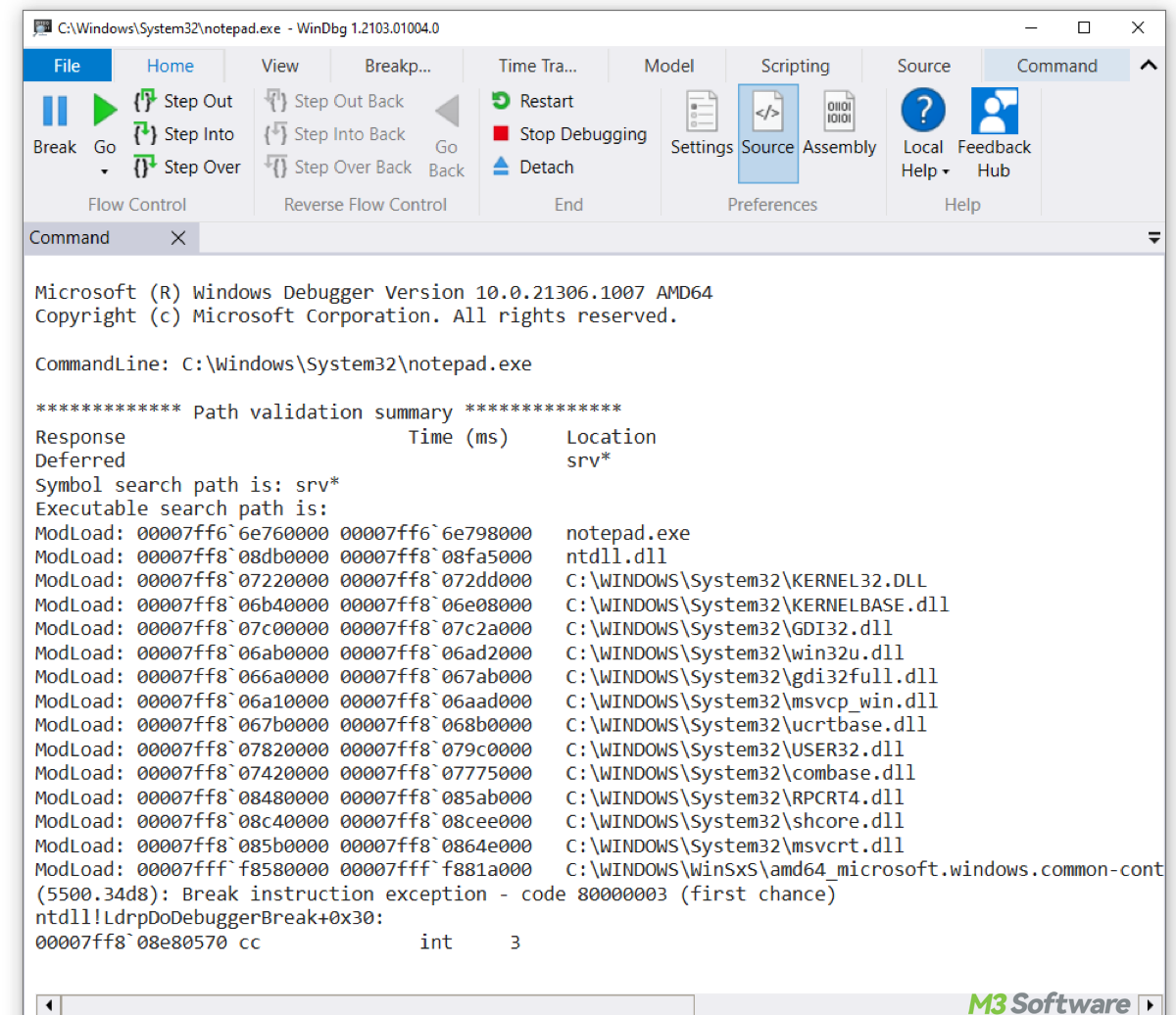Click the gdi32full.dll path text
The image size is (1176, 1015).
pyautogui.click(x=752, y=677)
